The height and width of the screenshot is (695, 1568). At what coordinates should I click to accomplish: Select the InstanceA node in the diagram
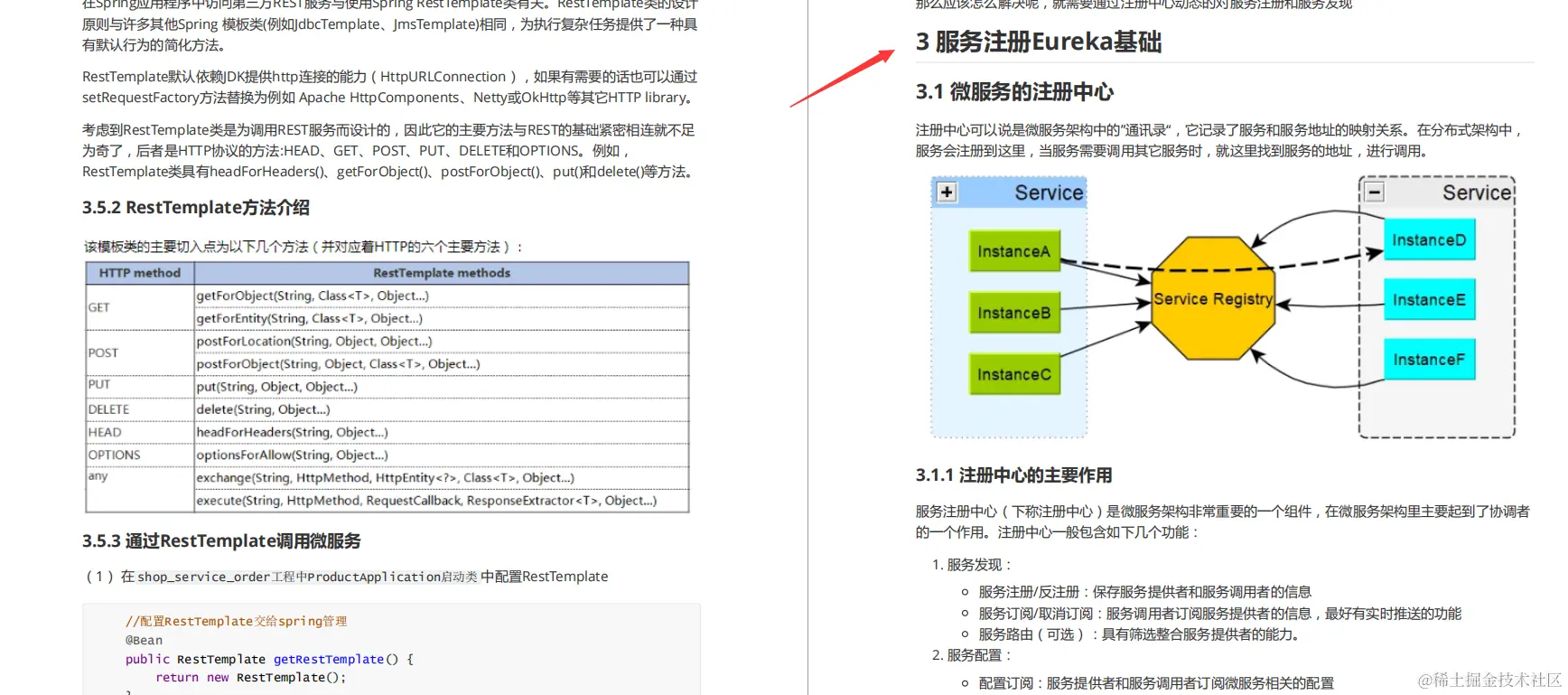click(1013, 251)
